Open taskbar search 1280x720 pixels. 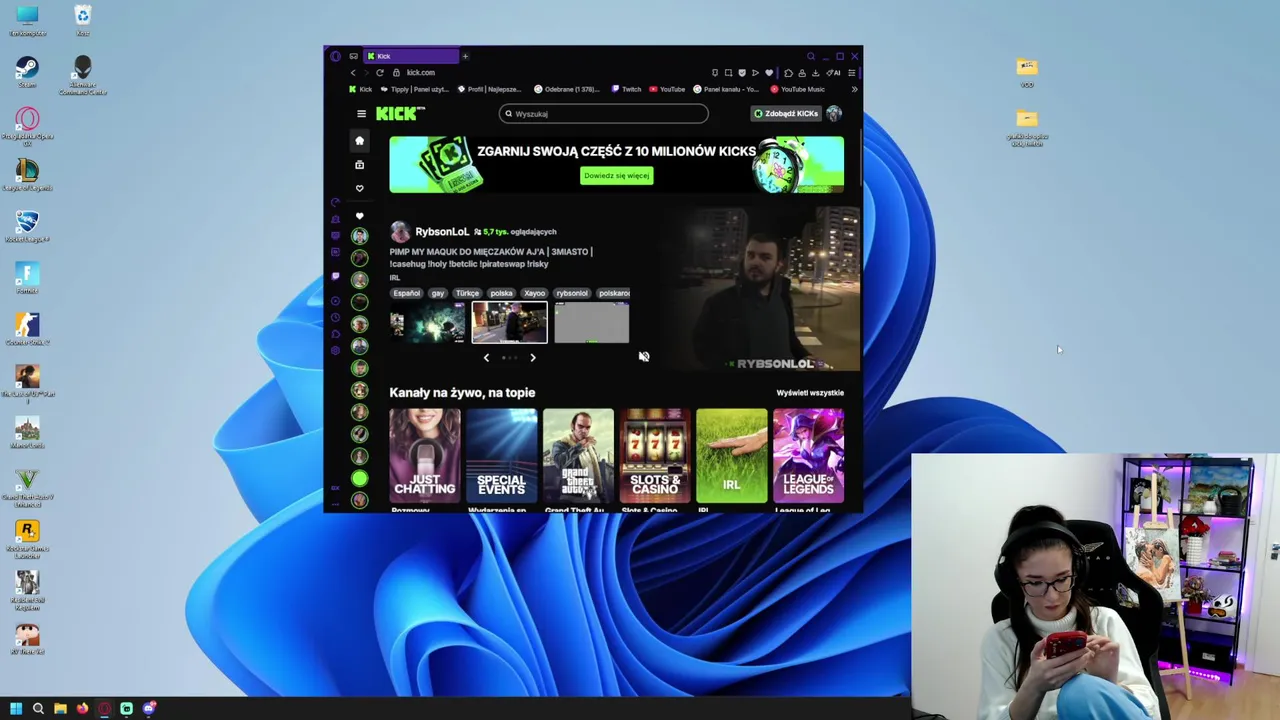coord(38,708)
